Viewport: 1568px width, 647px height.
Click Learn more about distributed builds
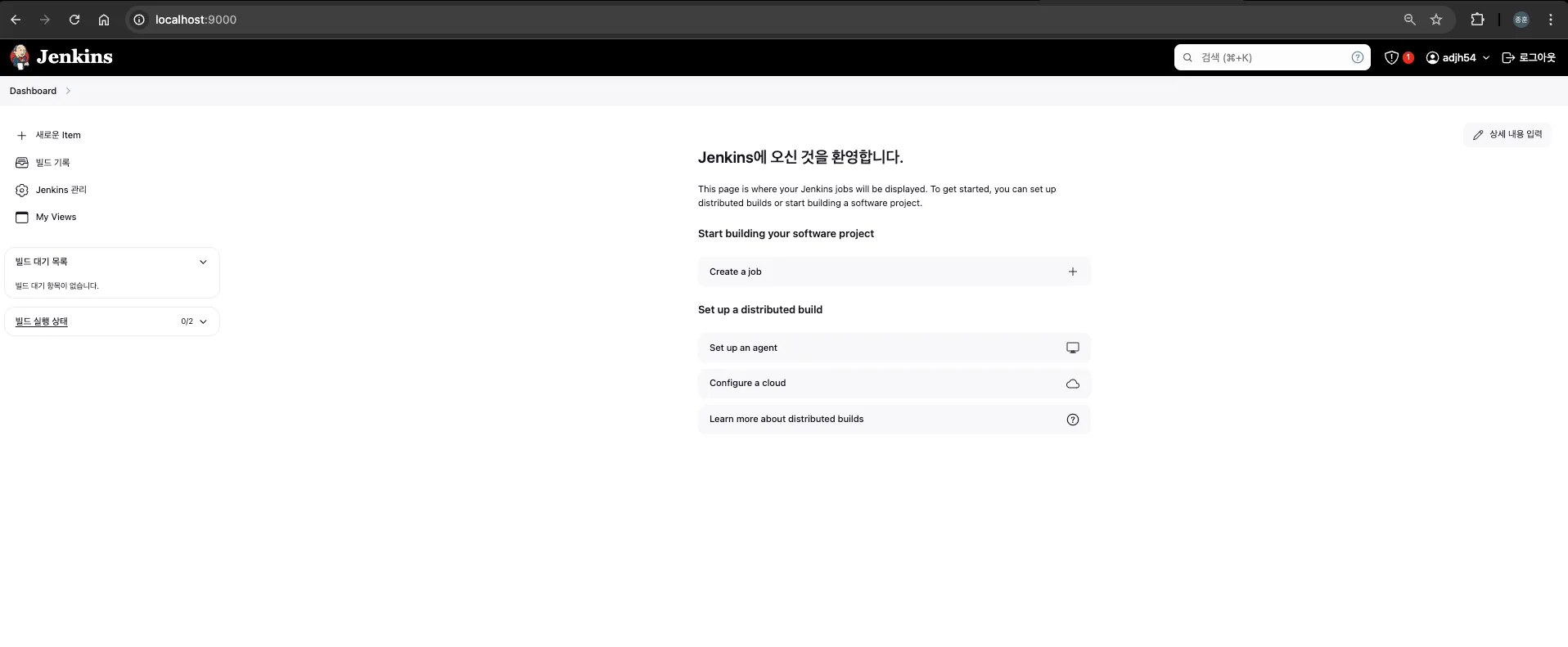pyautogui.click(x=894, y=419)
